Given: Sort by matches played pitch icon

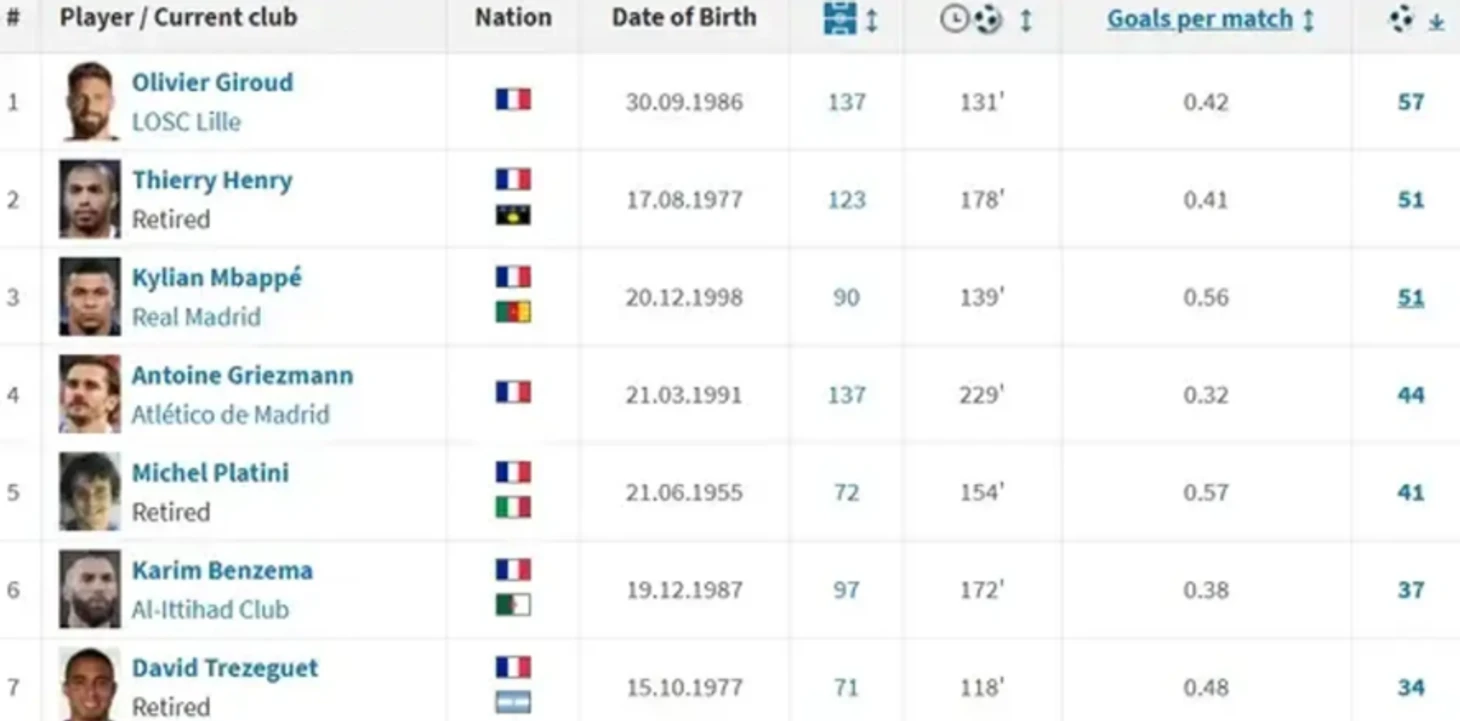Looking at the screenshot, I should [x=840, y=18].
